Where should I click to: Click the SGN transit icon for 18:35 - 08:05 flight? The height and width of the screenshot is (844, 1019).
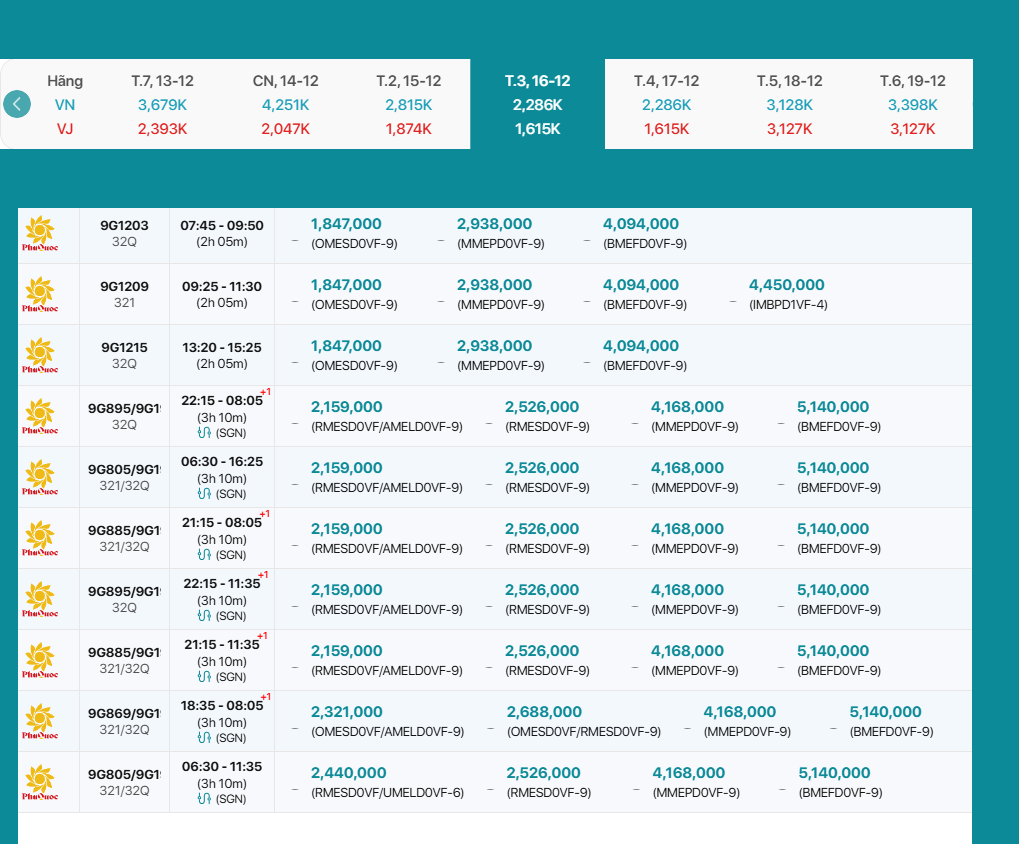click(x=204, y=738)
